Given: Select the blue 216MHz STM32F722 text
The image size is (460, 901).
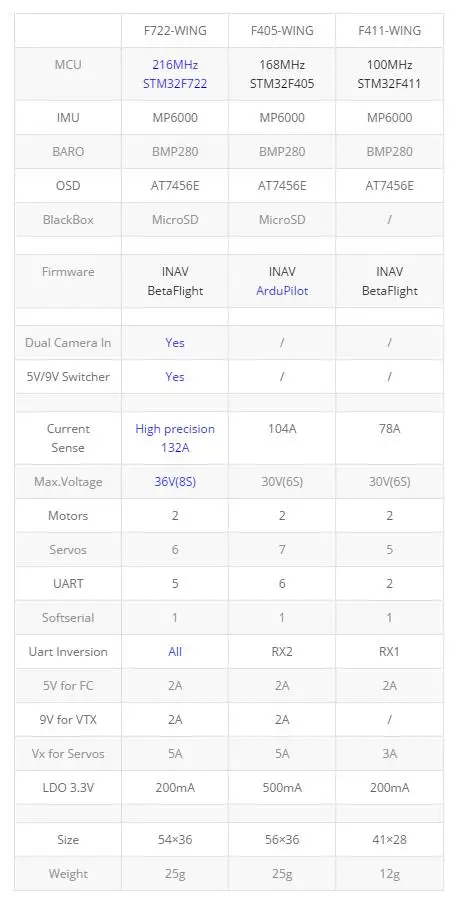Looking at the screenshot, I should pyautogui.click(x=175, y=74).
